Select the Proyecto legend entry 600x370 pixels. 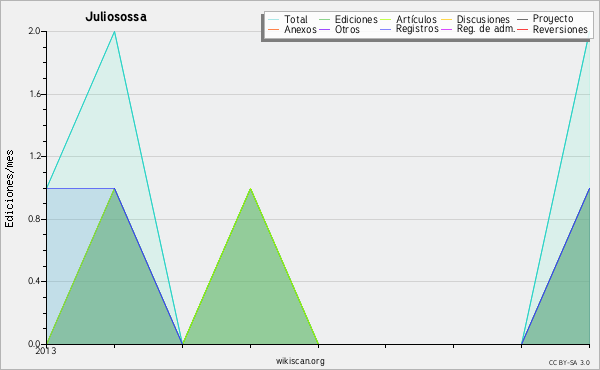click(x=545, y=19)
